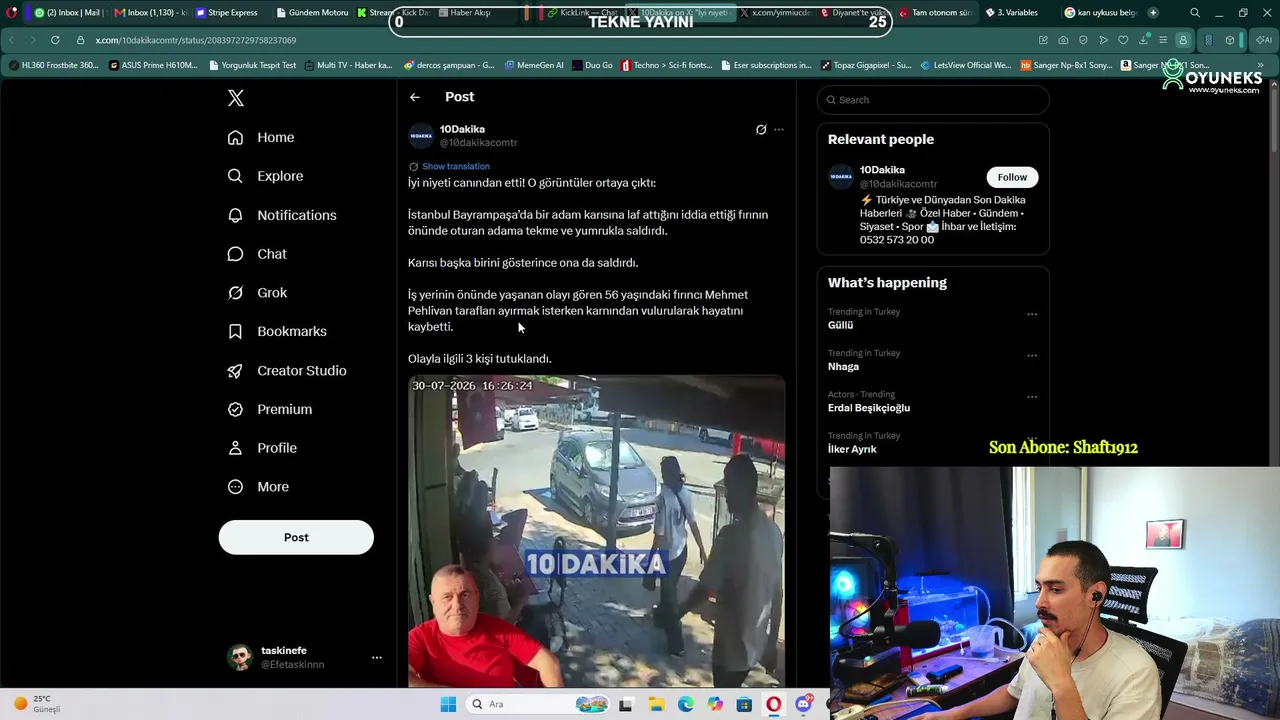1280x720 pixels.
Task: Click the shield protection icon in toolbar
Action: tap(1083, 40)
